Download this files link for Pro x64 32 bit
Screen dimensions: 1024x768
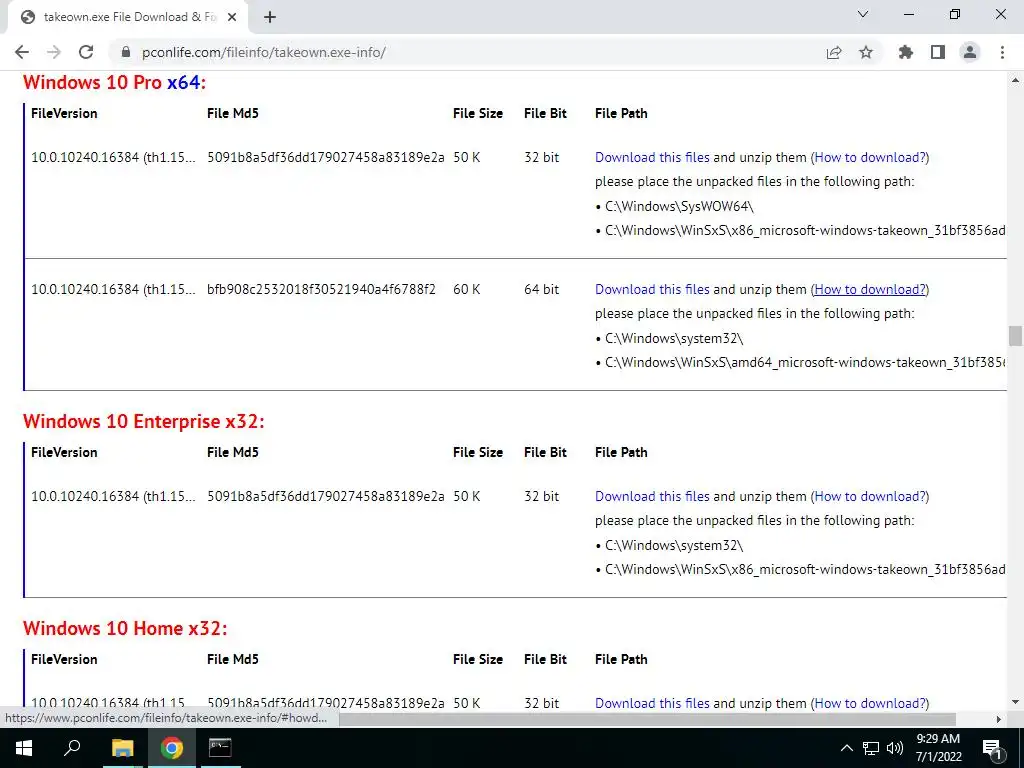[652, 157]
